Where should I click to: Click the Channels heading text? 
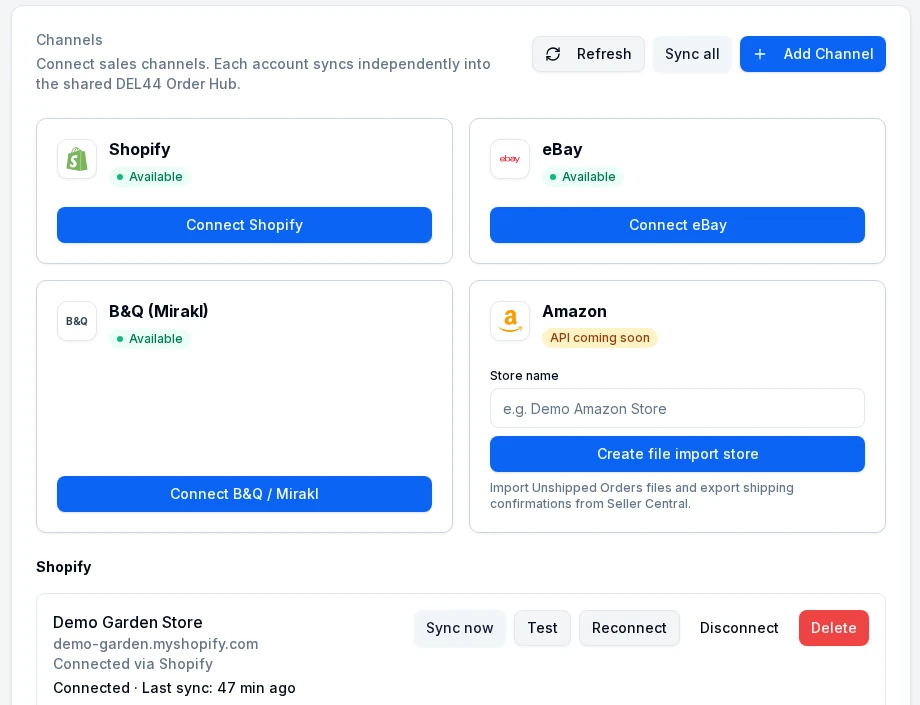point(69,40)
